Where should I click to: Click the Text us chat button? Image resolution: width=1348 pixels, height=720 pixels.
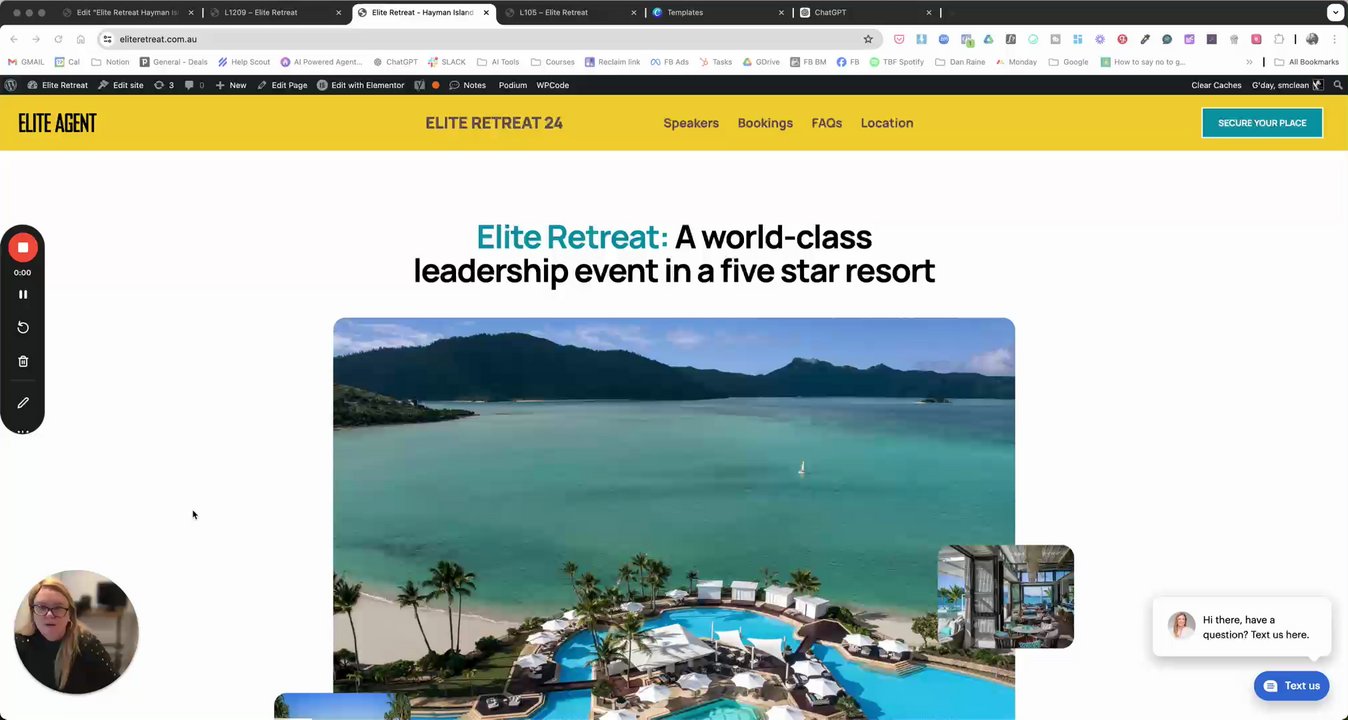(1291, 686)
